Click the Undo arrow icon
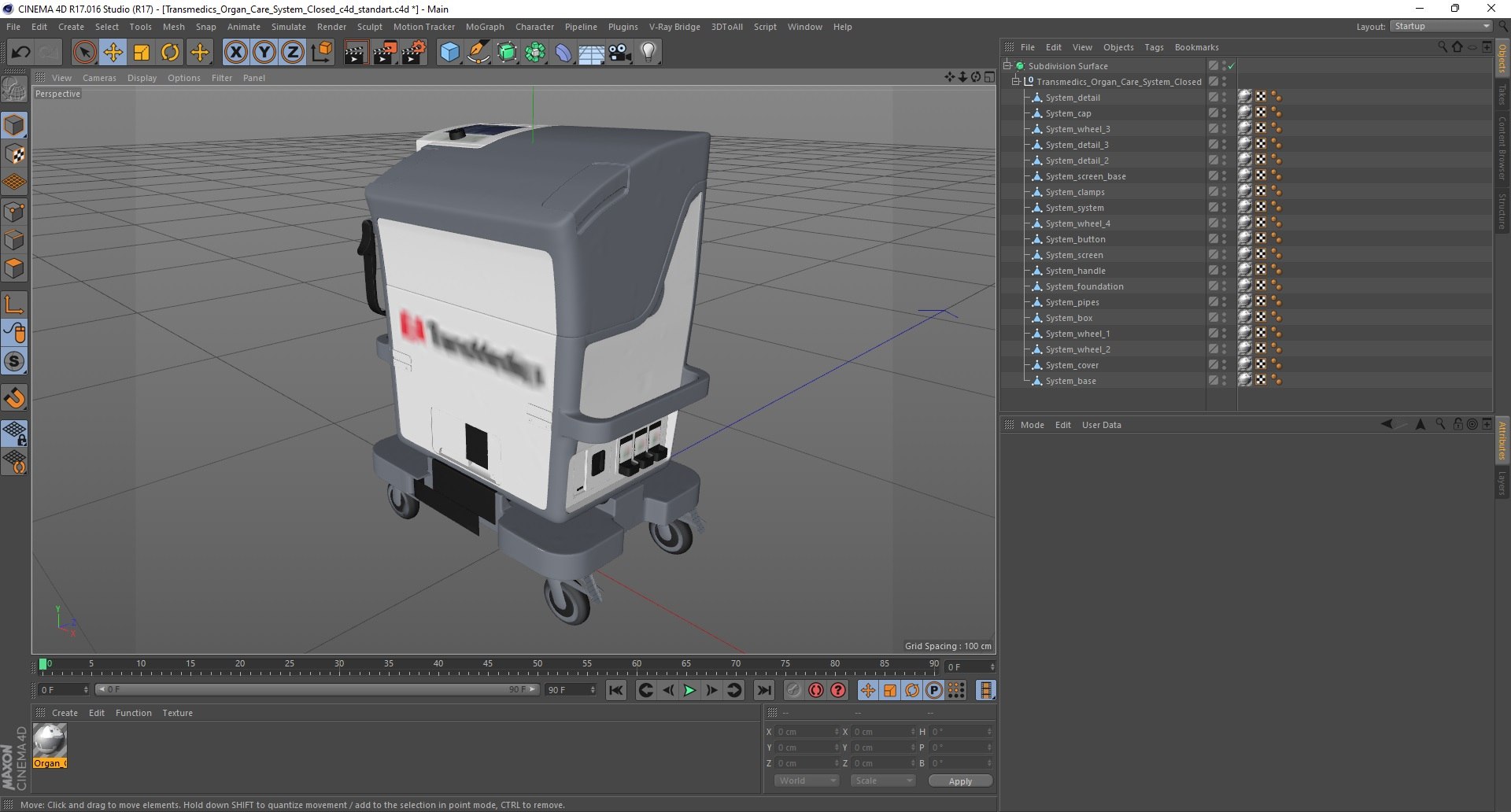Screen dimensions: 1511x812 20,53
